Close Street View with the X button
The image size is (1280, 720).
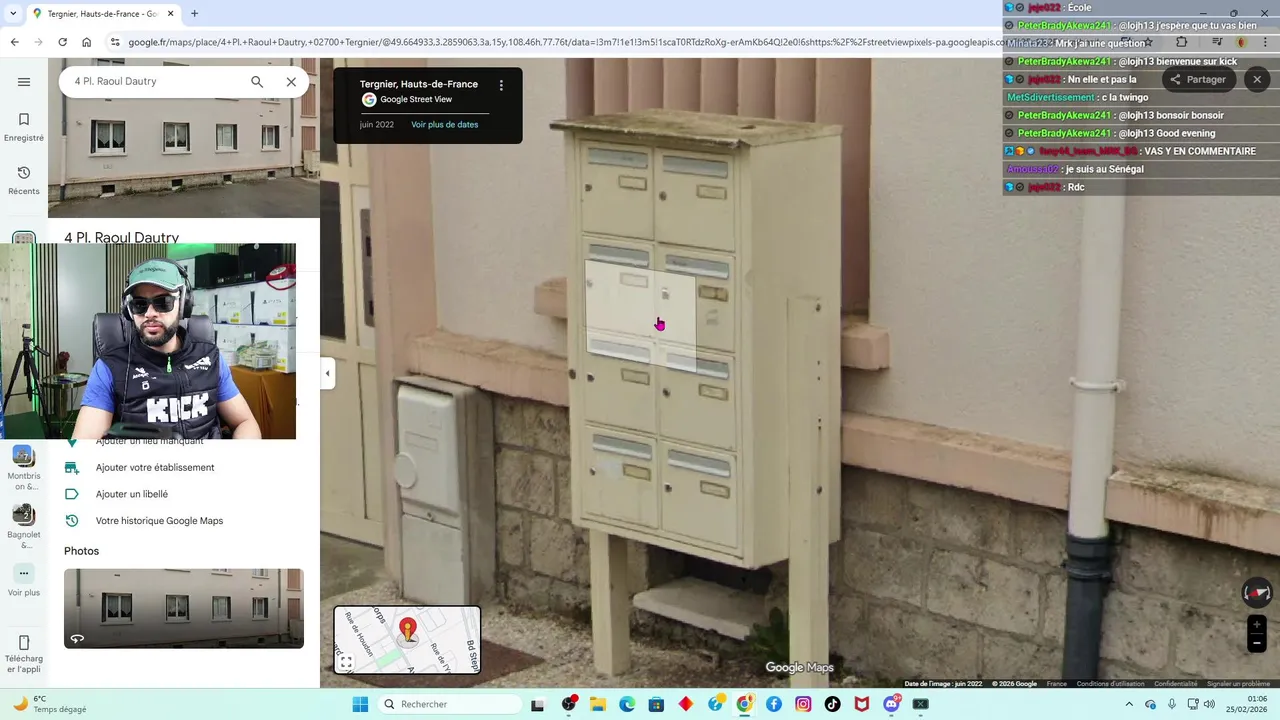1257,79
